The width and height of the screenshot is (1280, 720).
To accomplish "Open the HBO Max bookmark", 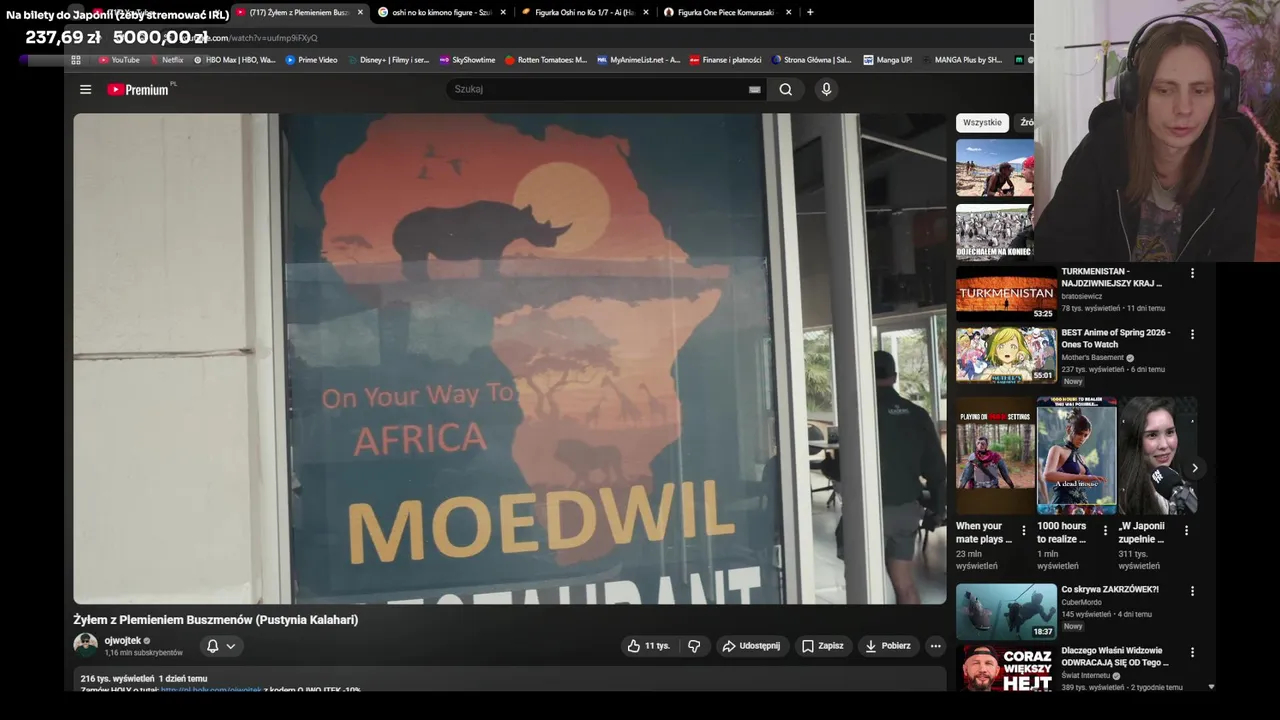I will 234,60.
